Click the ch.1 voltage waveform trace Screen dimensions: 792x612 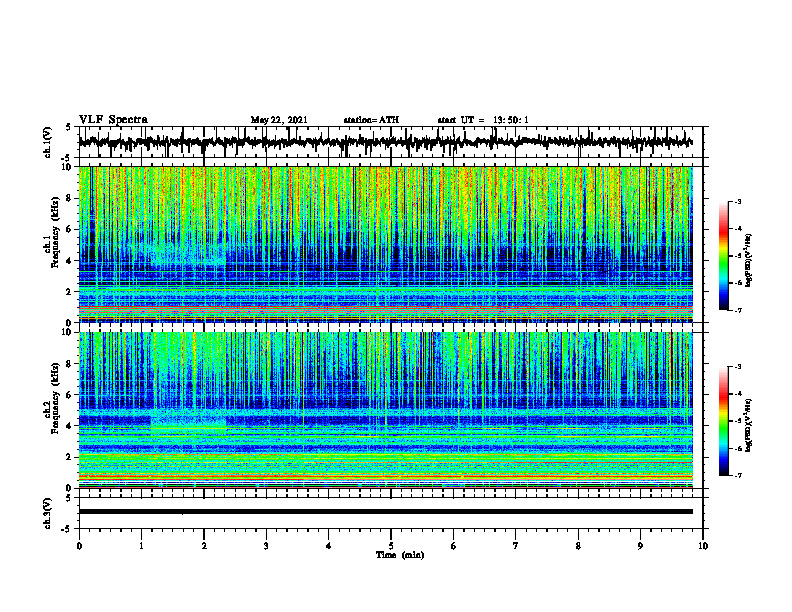[x=385, y=142]
